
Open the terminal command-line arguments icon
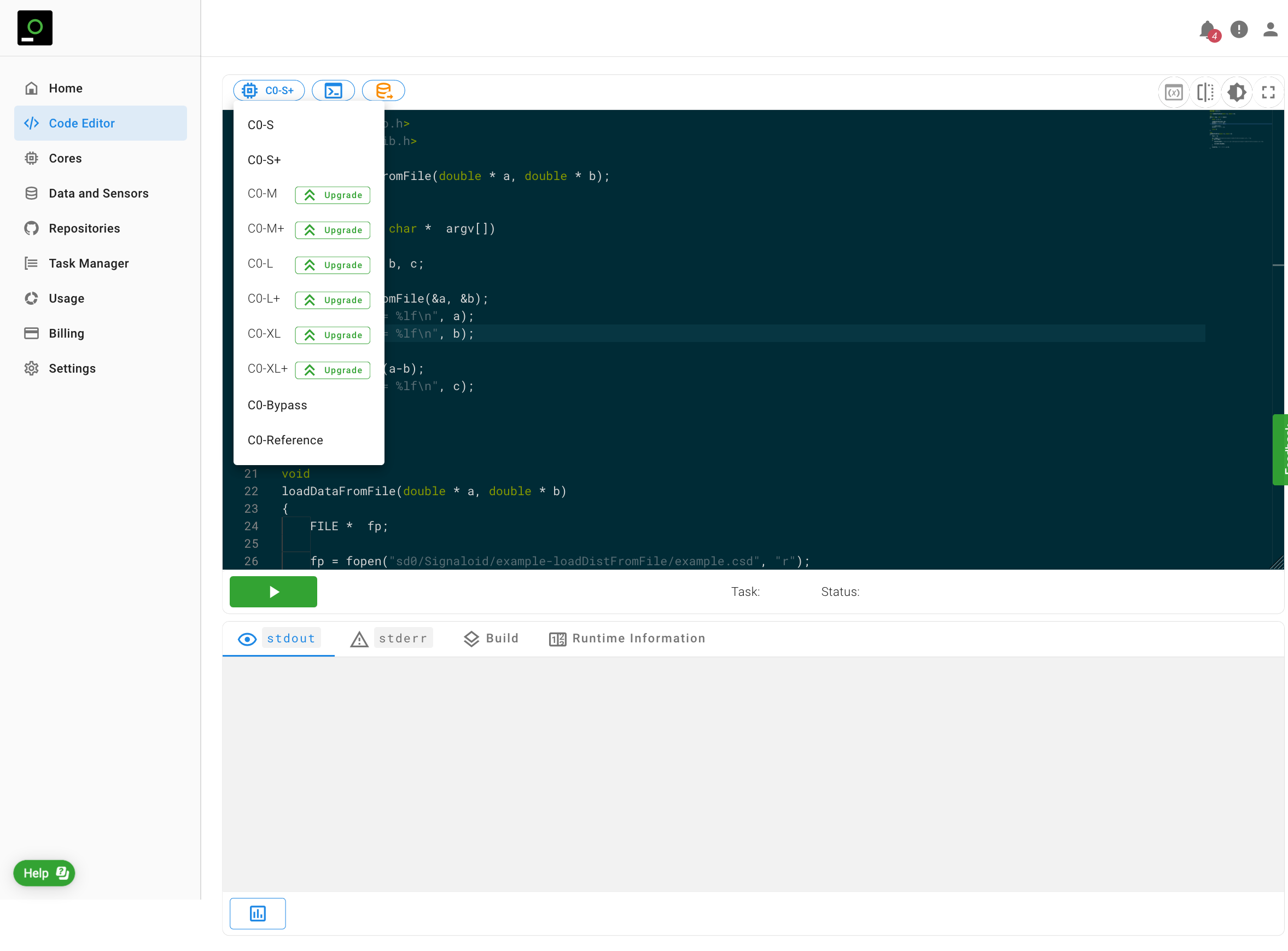pos(333,90)
